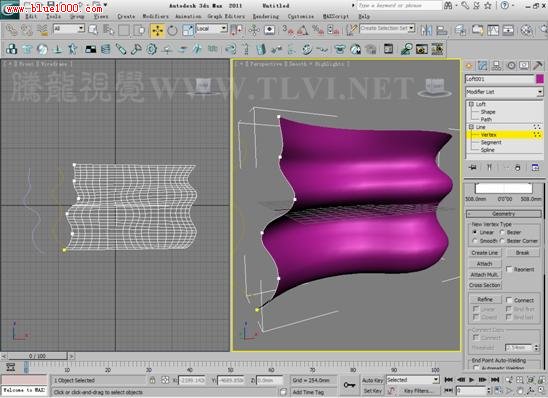Select the Move transform tool
The height and width of the screenshot is (398, 548).
click(158, 30)
